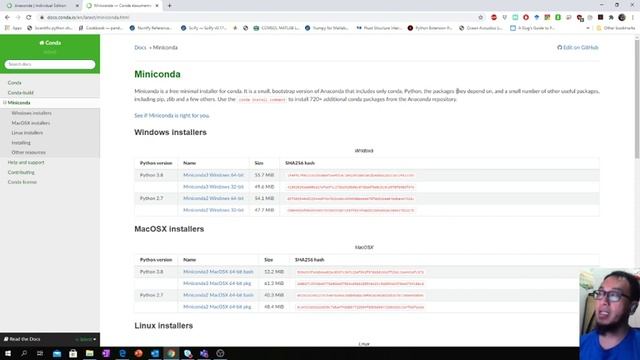Select SHA256 hash for Miniconda3 Windows 64-bit
The image size is (640, 360).
pyautogui.click(x=351, y=176)
